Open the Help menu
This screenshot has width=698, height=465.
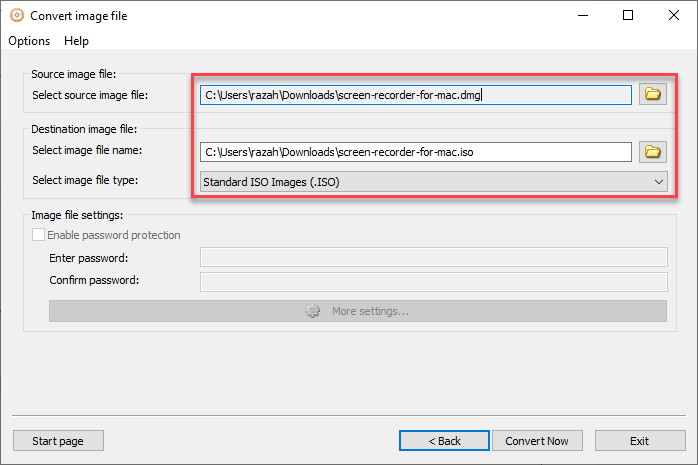(x=76, y=41)
